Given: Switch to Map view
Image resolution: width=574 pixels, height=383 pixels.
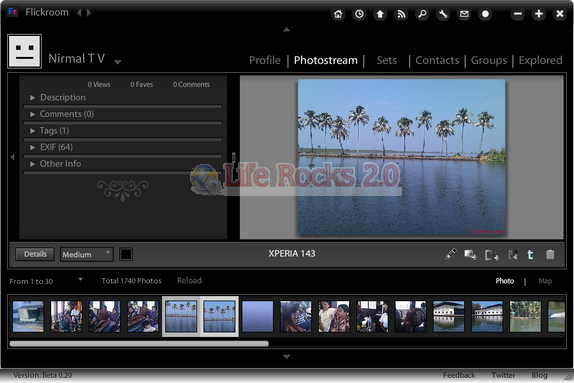Looking at the screenshot, I should click(x=545, y=281).
